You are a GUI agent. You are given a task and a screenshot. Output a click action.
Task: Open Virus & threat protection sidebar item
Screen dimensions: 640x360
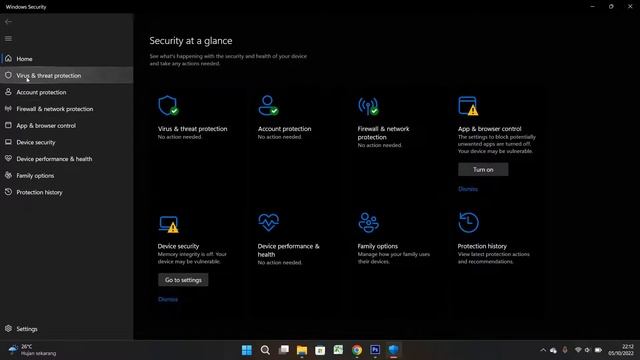[x=67, y=76]
